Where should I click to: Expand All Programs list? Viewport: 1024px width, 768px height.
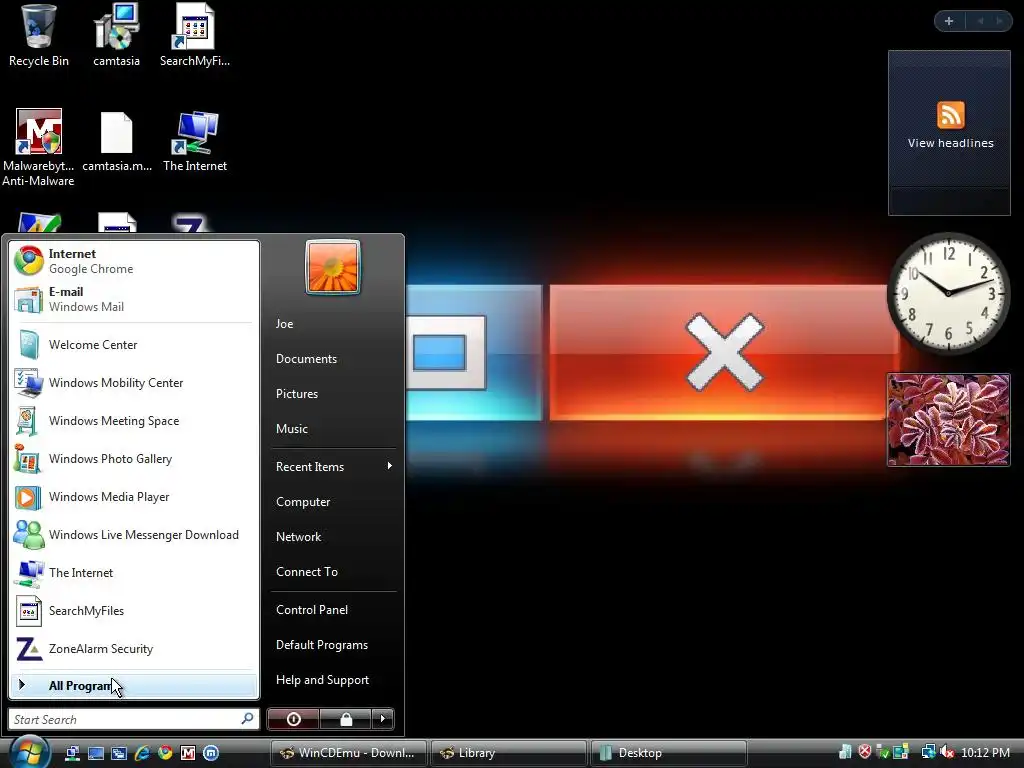coord(134,686)
